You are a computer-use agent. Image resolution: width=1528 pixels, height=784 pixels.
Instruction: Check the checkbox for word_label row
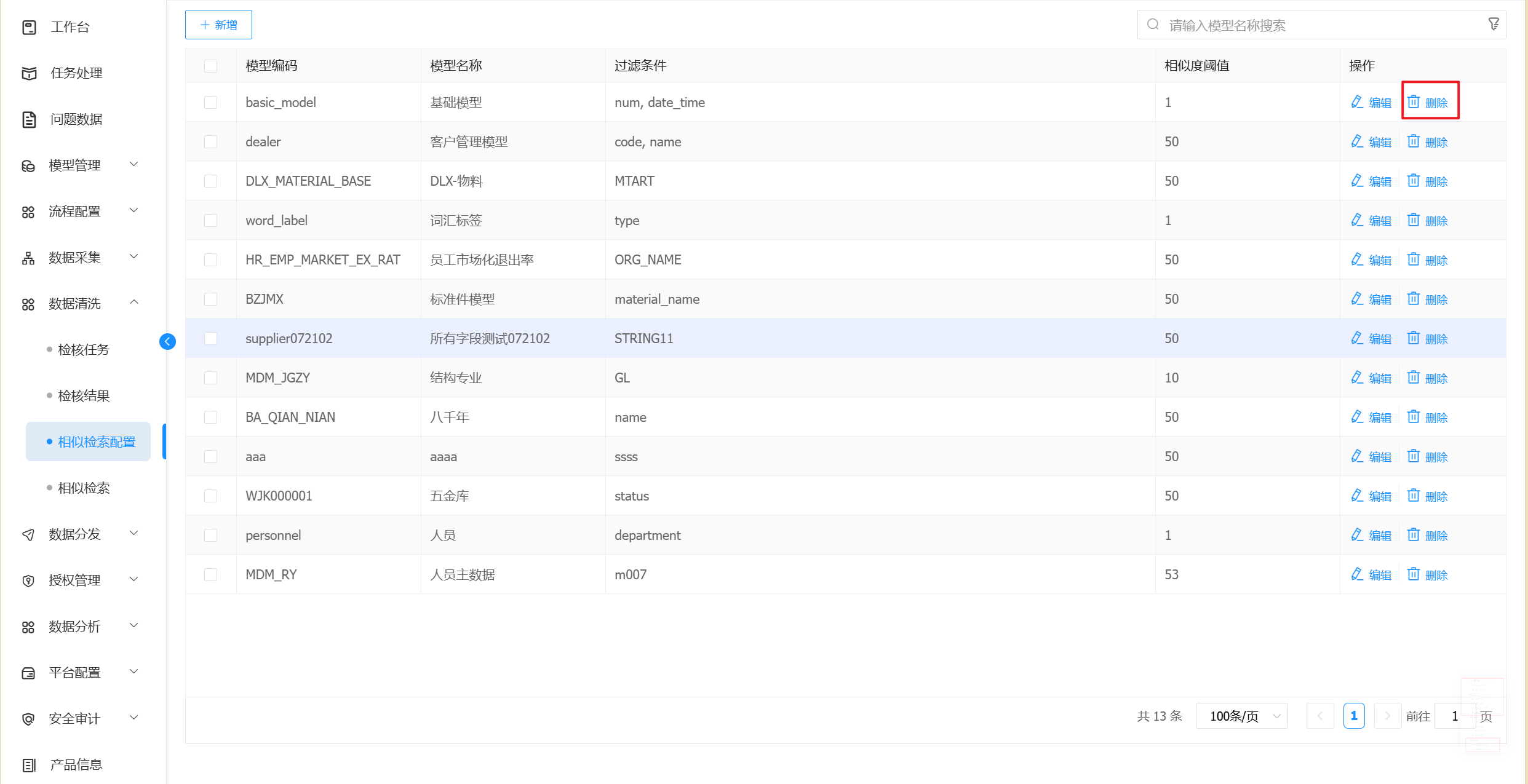click(x=210, y=220)
